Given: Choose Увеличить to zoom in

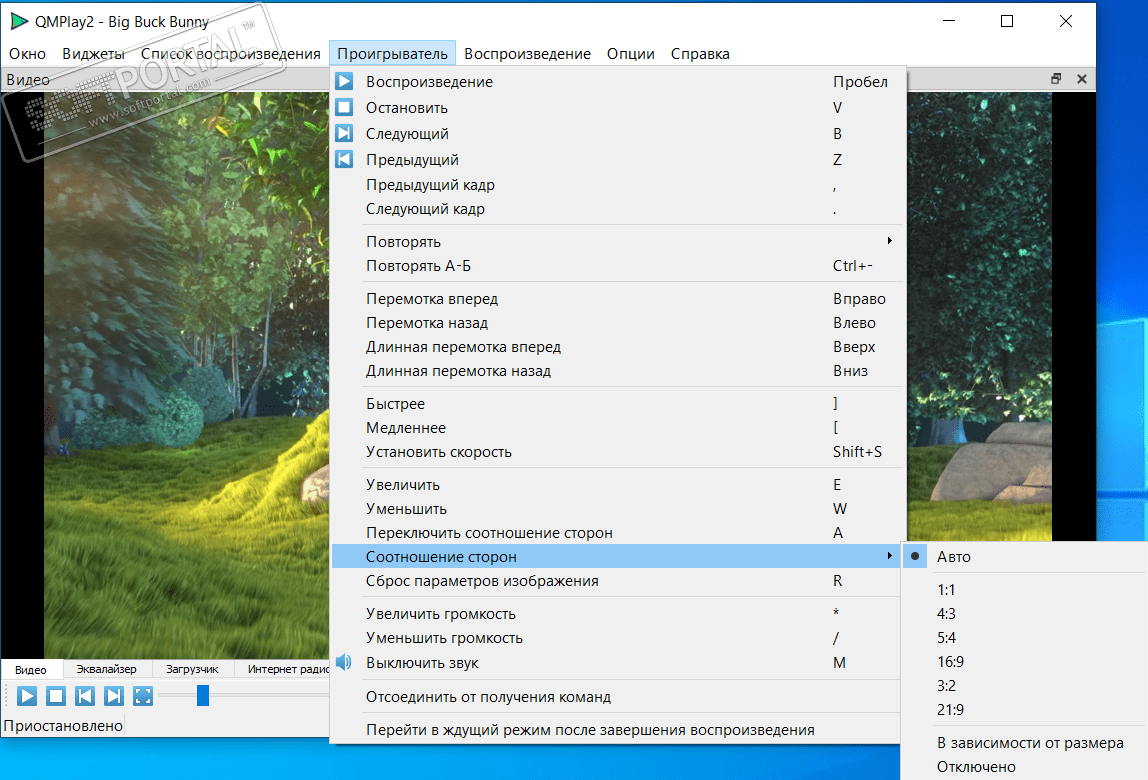Looking at the screenshot, I should [x=616, y=484].
